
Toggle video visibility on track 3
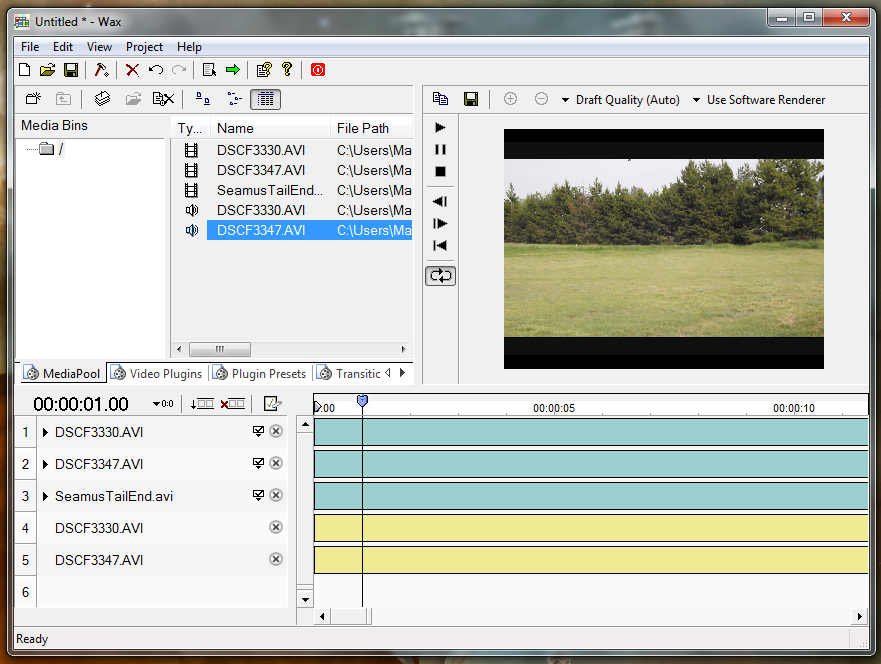tap(258, 495)
